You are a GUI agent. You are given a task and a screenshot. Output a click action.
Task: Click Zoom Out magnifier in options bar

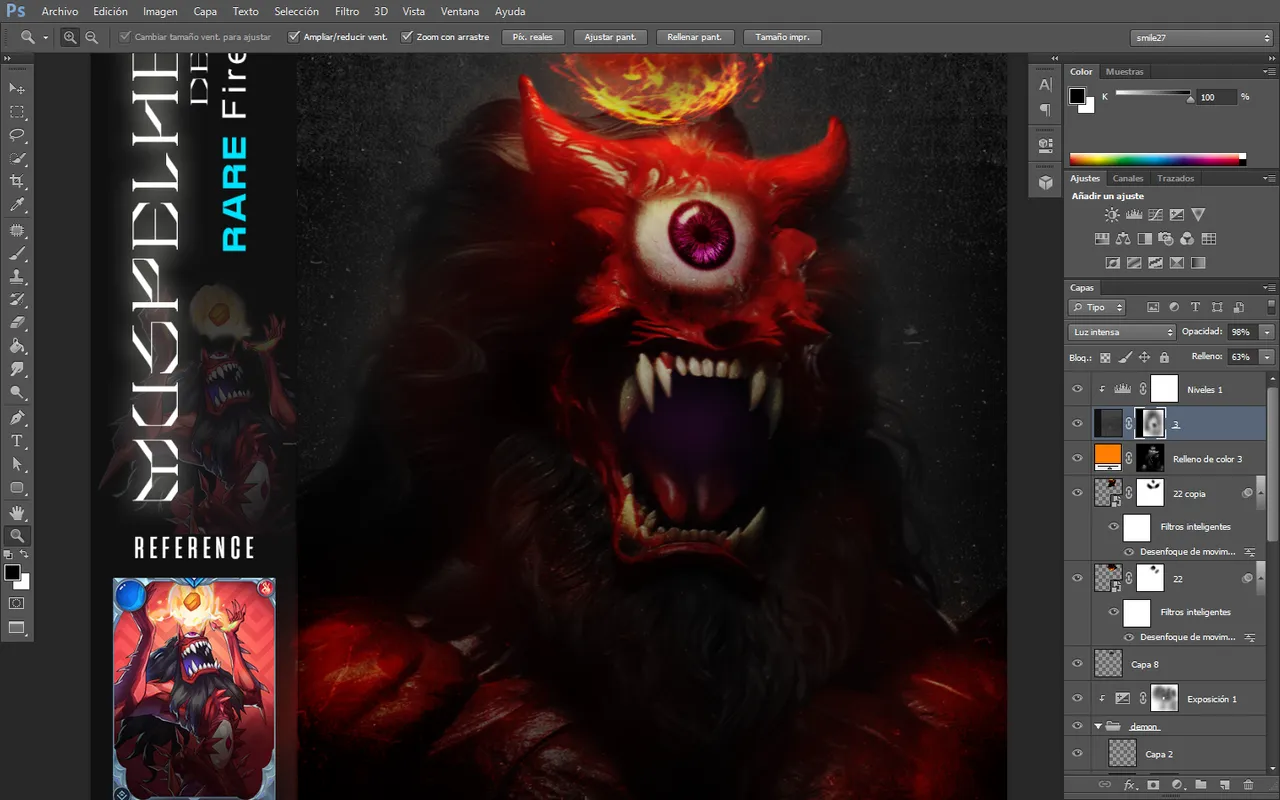tap(91, 37)
